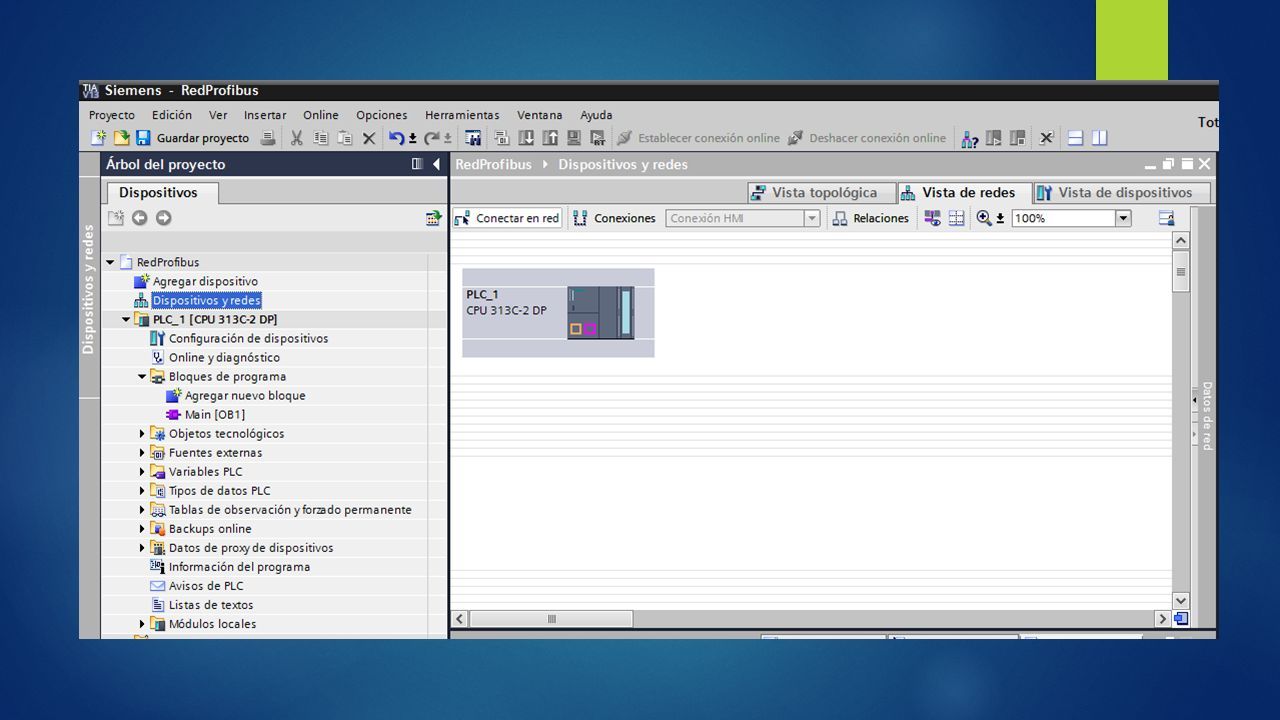Viewport: 1280px width, 720px height.
Task: Click the new project icon
Action: point(98,138)
